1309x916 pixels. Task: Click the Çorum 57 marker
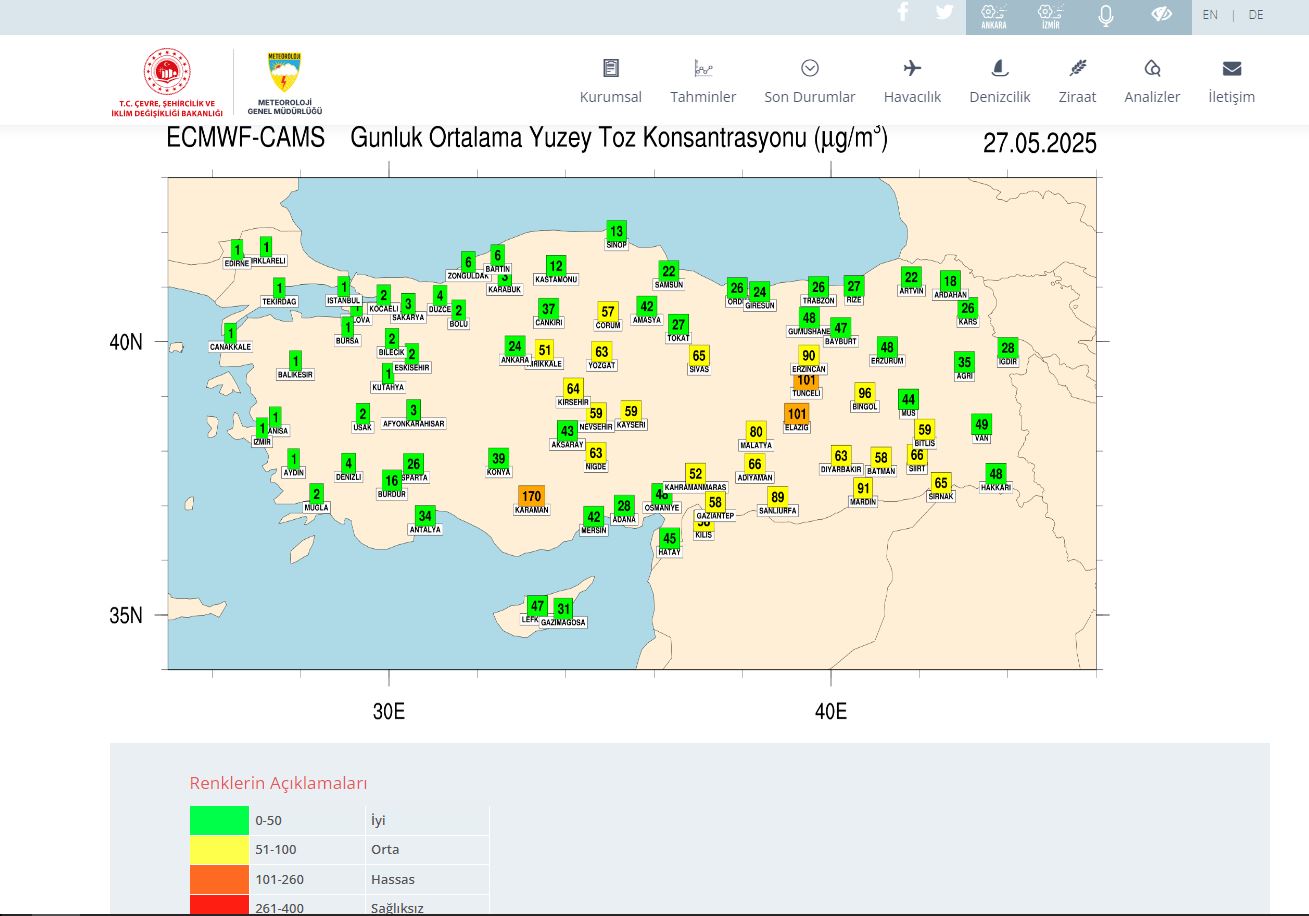click(x=608, y=312)
